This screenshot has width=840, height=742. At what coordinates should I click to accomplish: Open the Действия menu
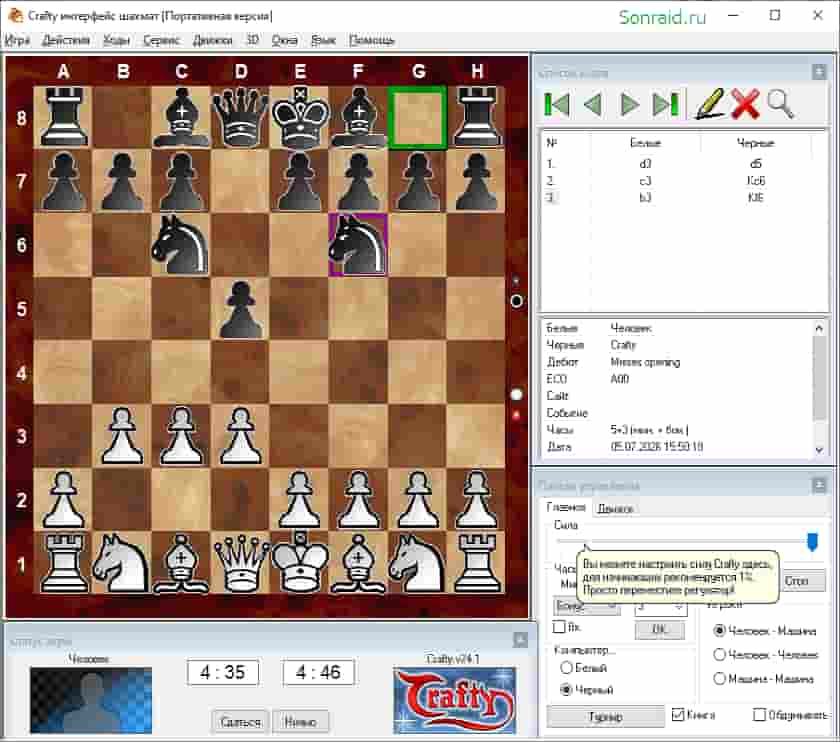tap(65, 40)
